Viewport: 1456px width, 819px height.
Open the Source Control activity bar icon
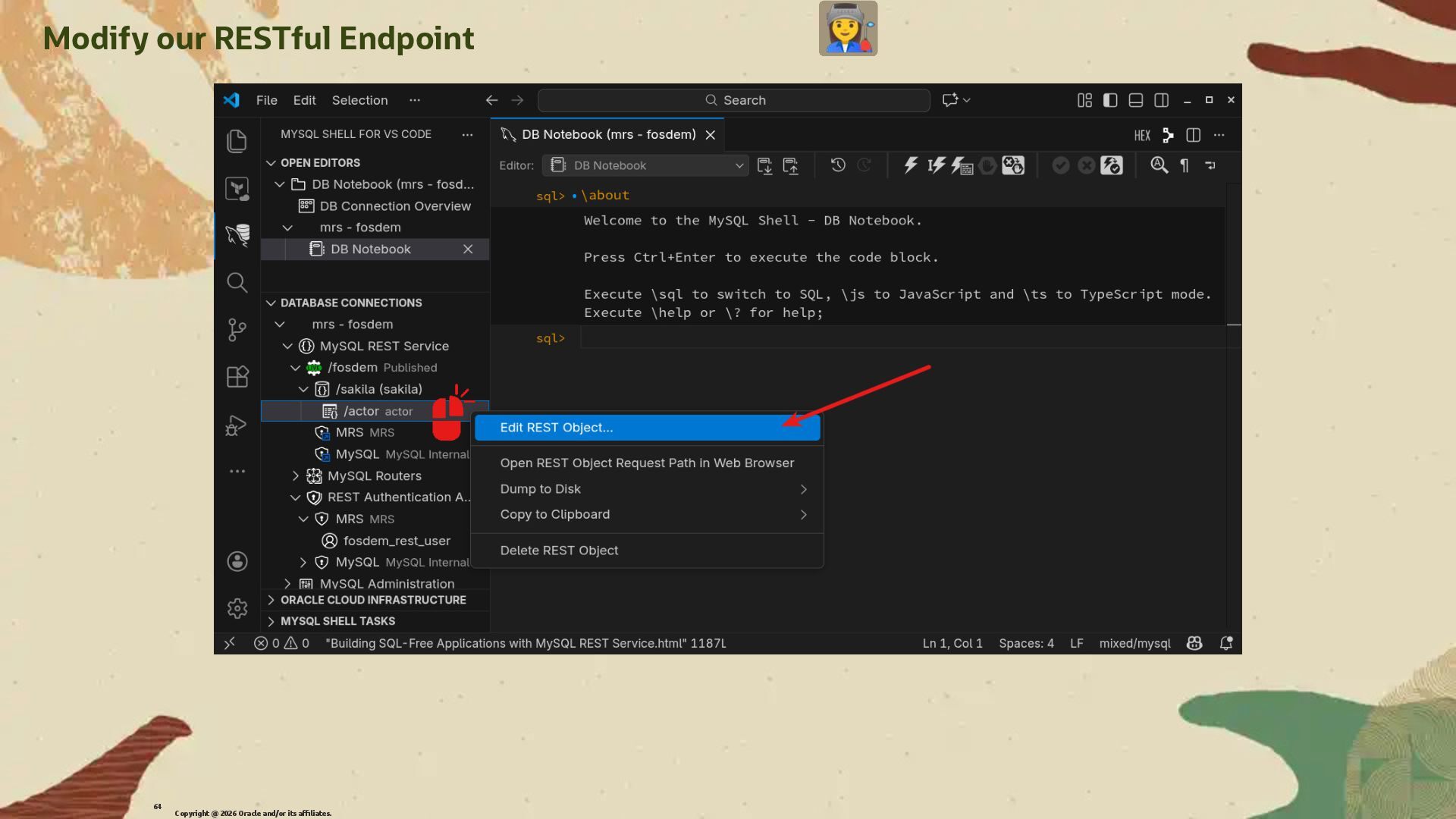(x=237, y=329)
